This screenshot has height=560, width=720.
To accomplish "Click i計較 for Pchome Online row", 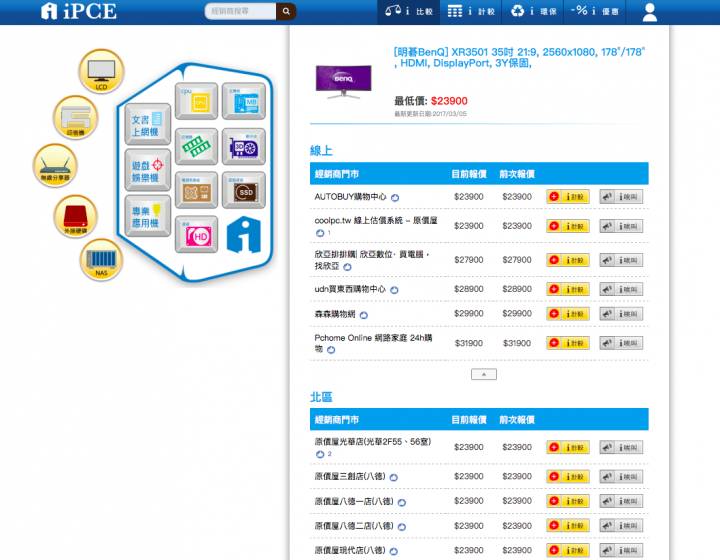I will pyautogui.click(x=568, y=343).
